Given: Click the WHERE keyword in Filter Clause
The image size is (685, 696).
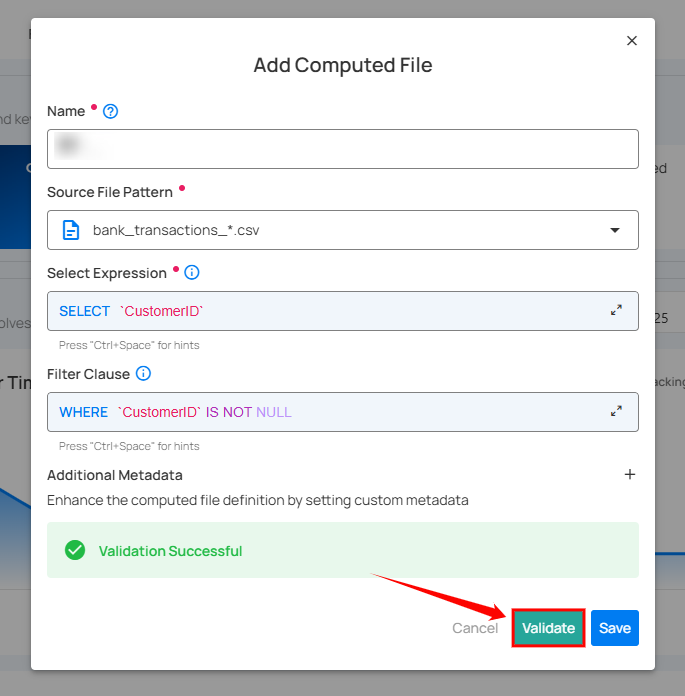Looking at the screenshot, I should click(84, 412).
